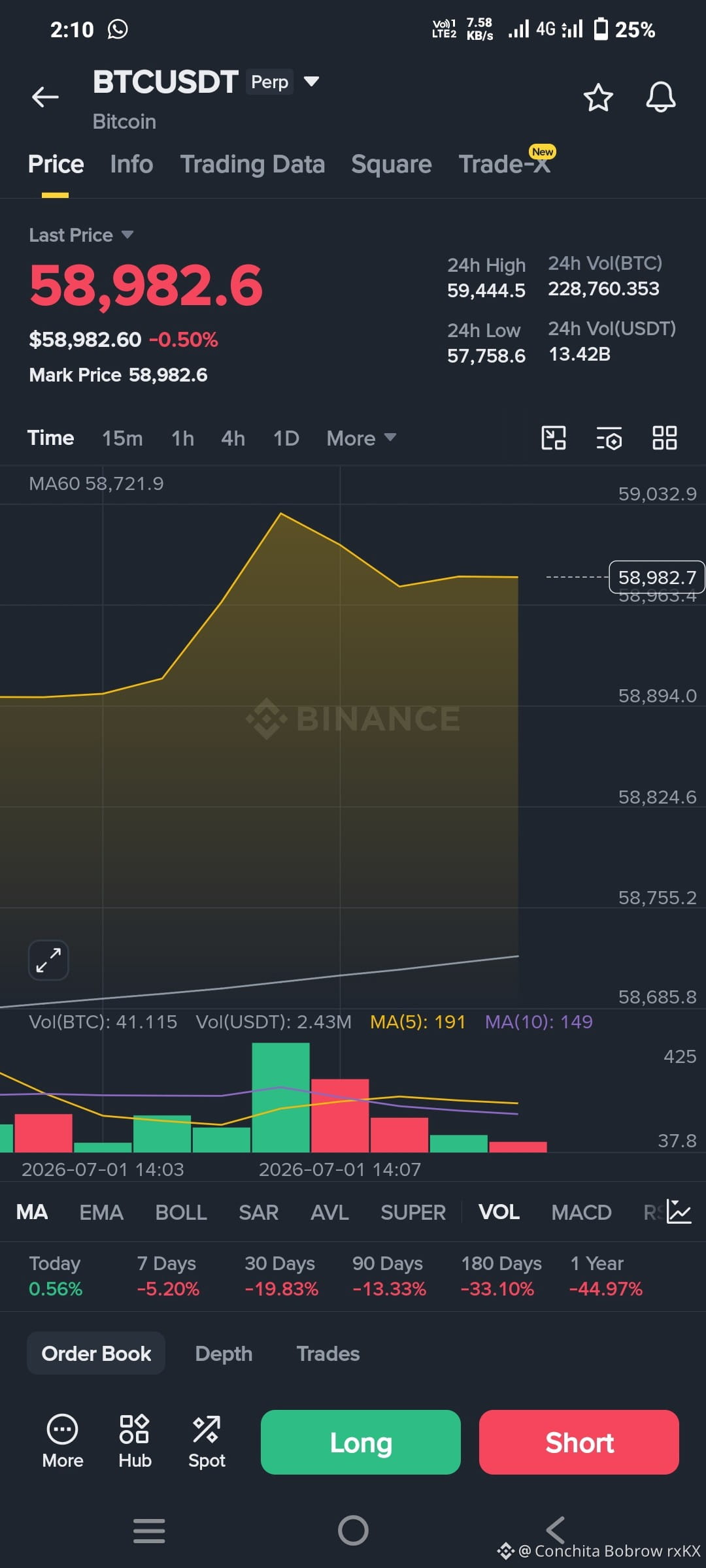Screen dimensions: 706x1568
Task: Tap 24h Vol(BTC) value 228,760.353
Action: pos(603,289)
